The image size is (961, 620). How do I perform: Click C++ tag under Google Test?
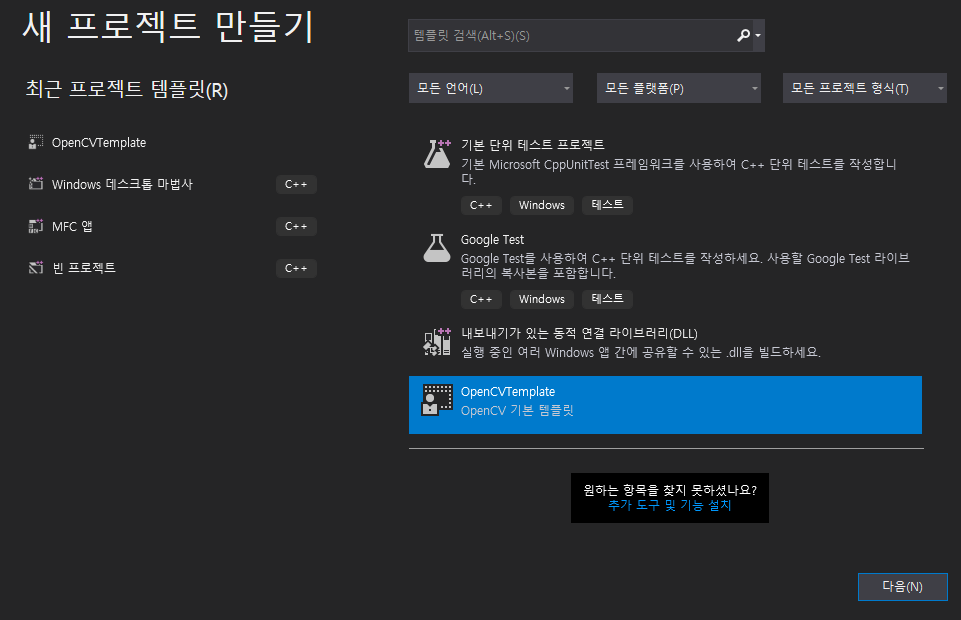(481, 299)
